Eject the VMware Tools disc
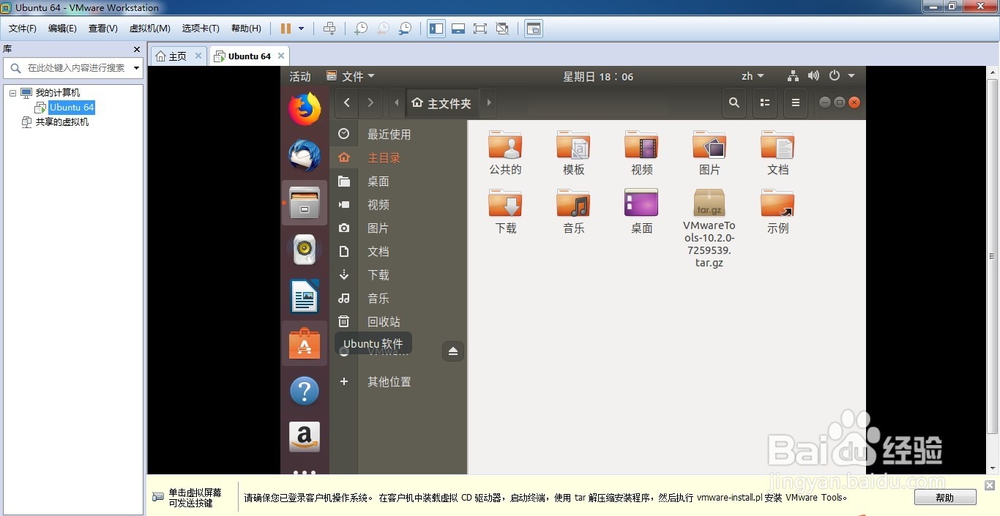Image resolution: width=1000 pixels, height=516 pixels. (453, 351)
